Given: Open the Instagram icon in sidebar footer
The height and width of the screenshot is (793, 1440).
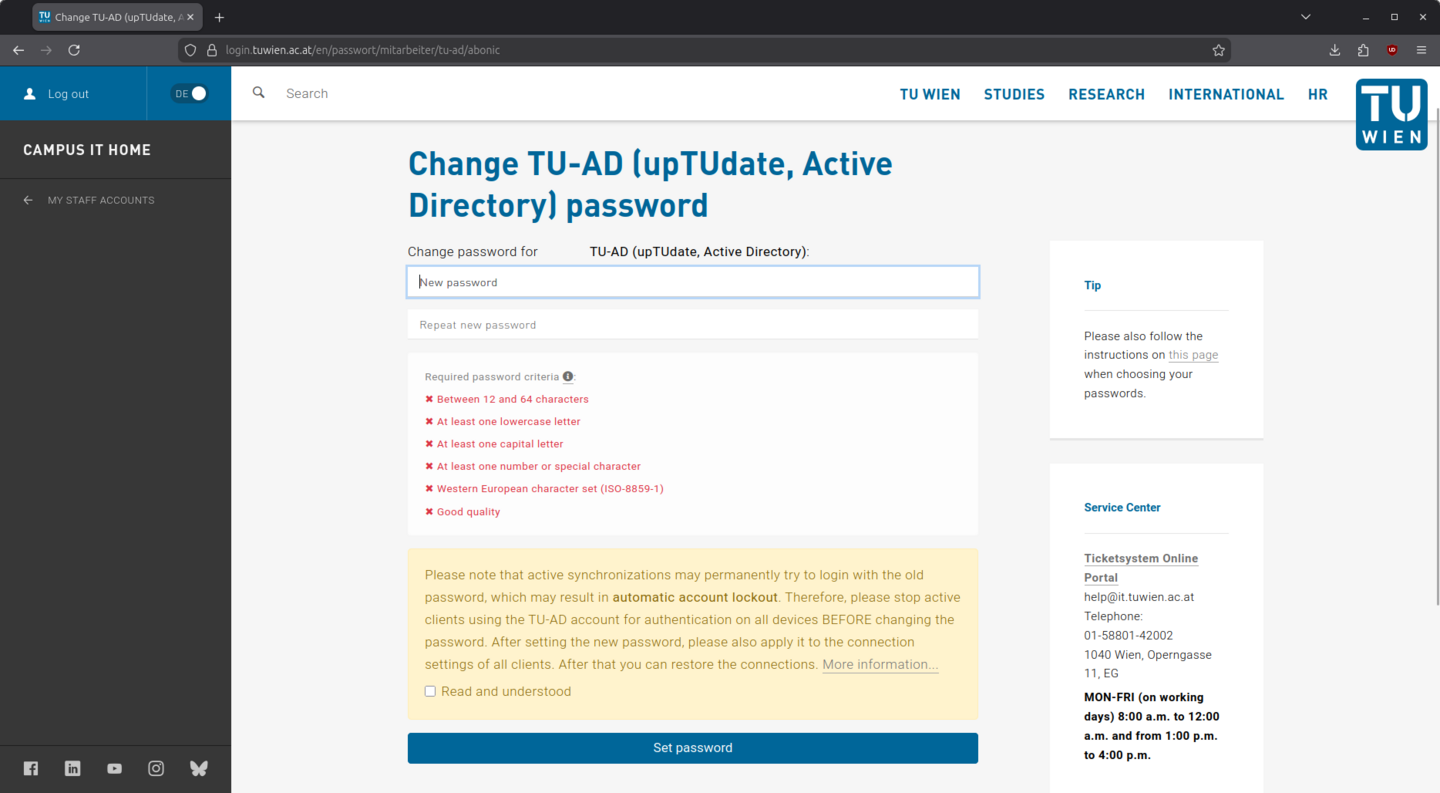Looking at the screenshot, I should pos(156,768).
